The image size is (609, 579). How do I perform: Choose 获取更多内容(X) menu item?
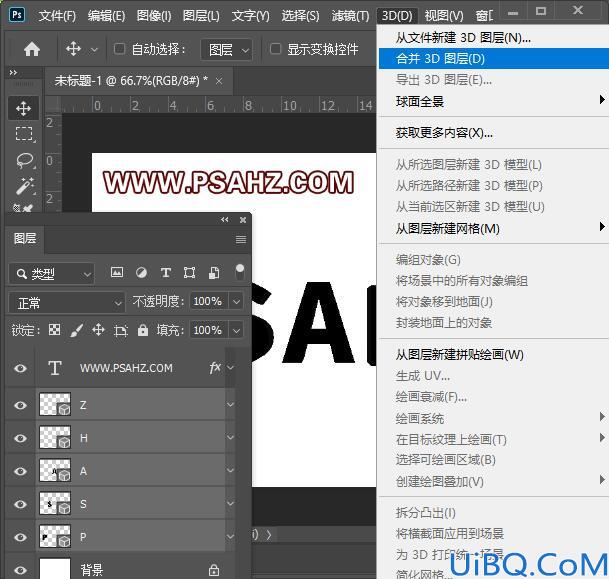click(494, 133)
